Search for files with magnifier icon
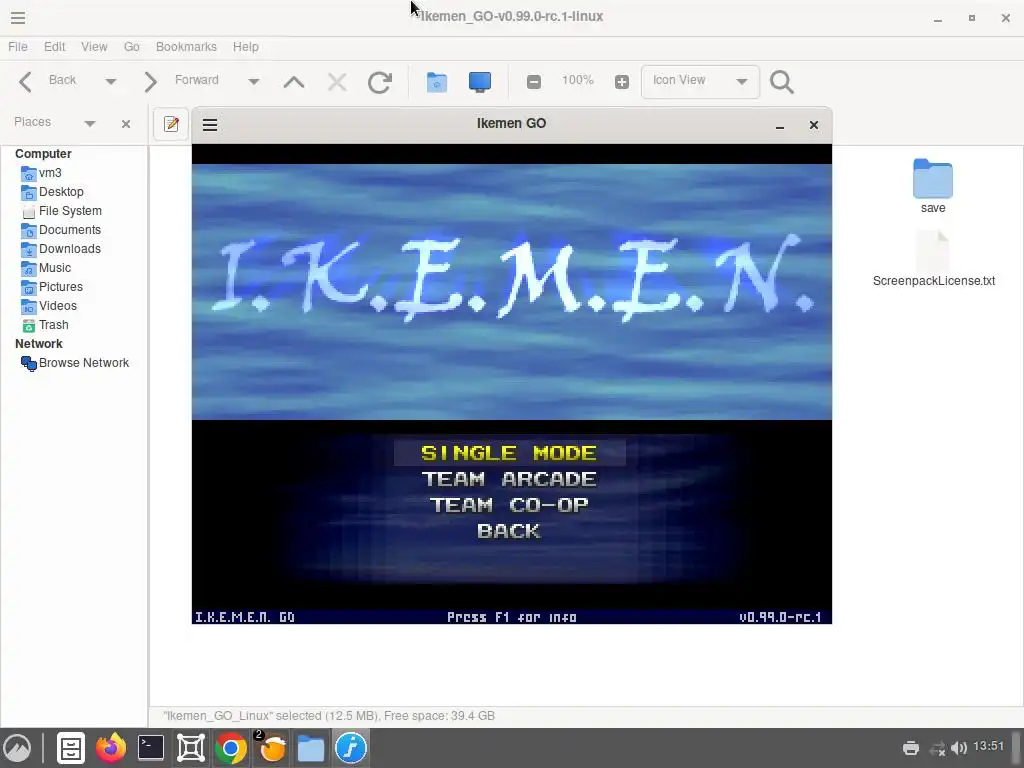 point(781,82)
